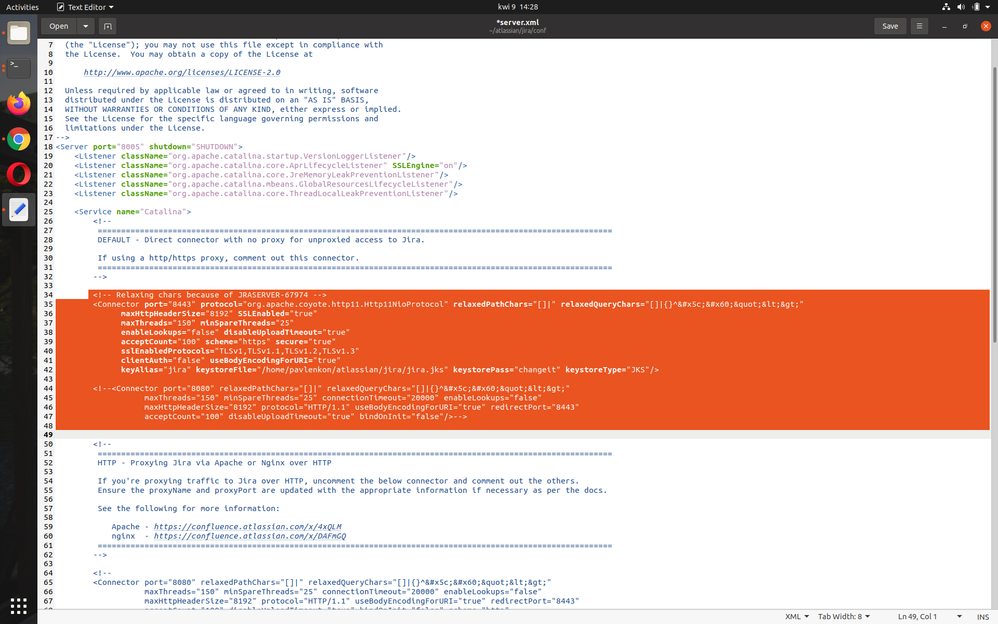The image size is (998, 624).
Task: Expand the Open button dropdown arrow
Action: tap(84, 26)
